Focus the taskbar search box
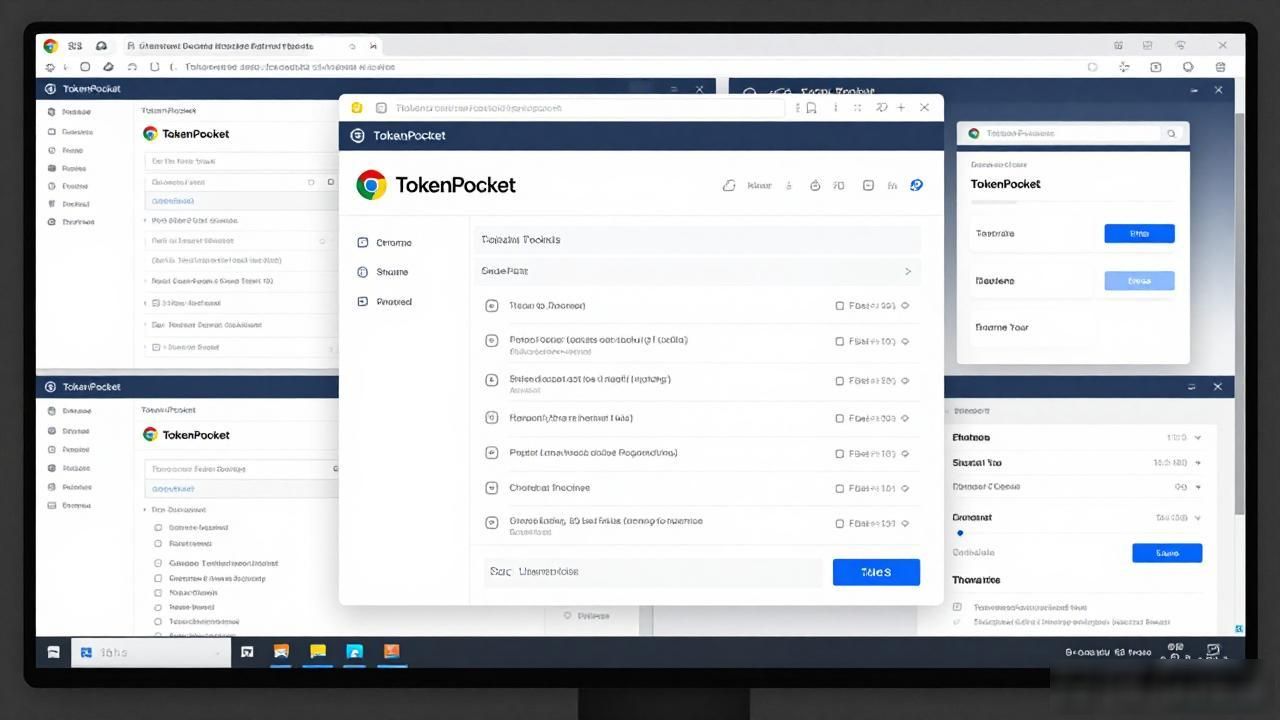This screenshot has width=1280, height=720. [152, 653]
